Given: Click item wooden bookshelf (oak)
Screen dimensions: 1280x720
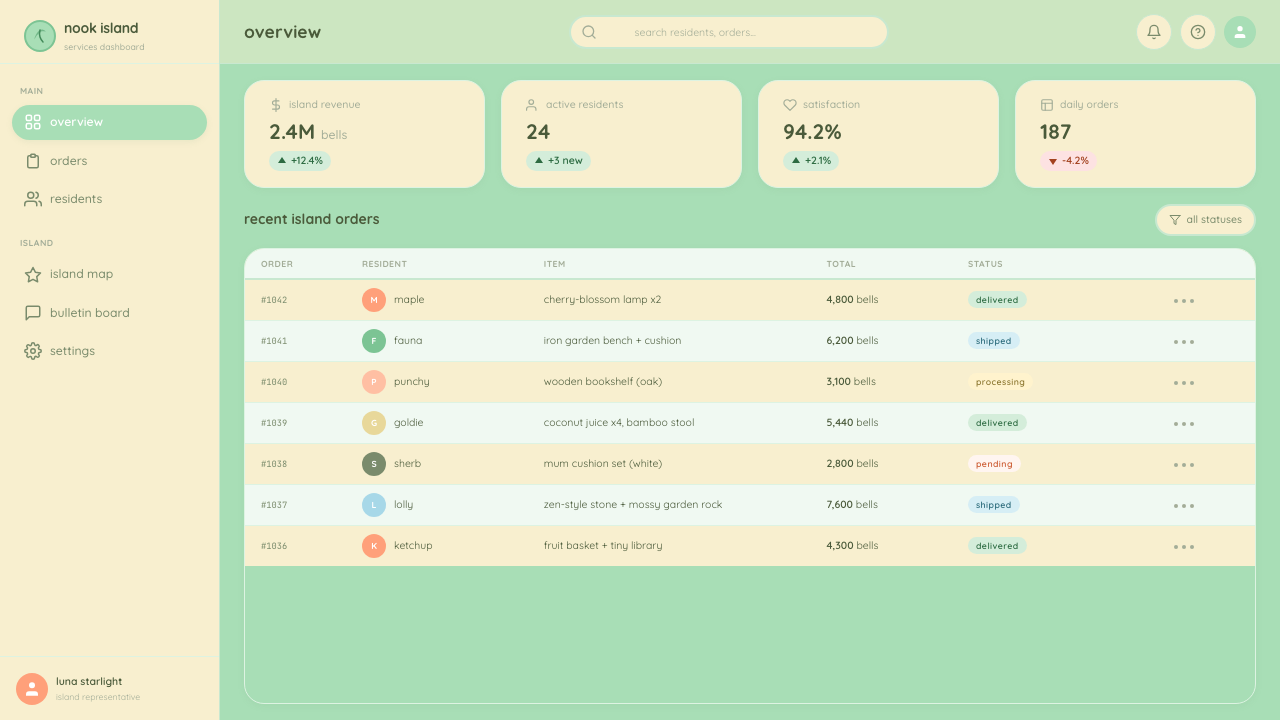Looking at the screenshot, I should (x=603, y=382).
